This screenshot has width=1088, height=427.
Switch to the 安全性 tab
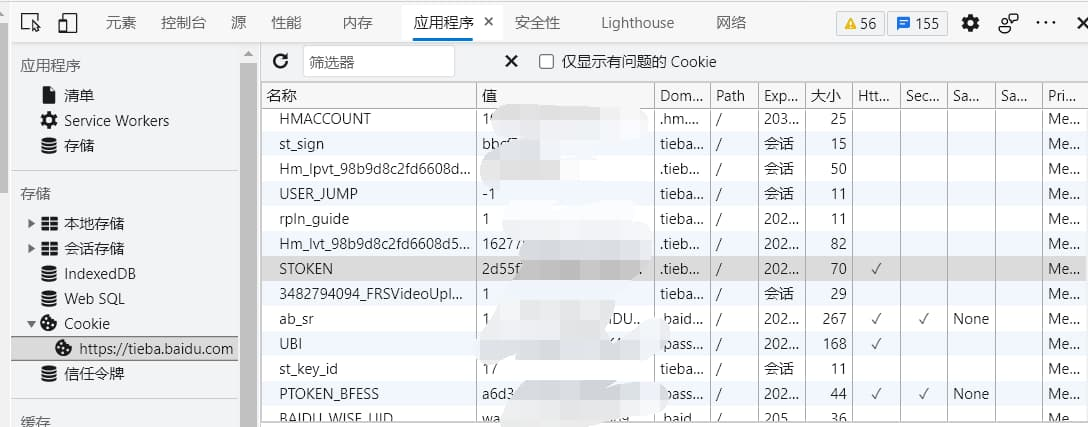point(537,23)
